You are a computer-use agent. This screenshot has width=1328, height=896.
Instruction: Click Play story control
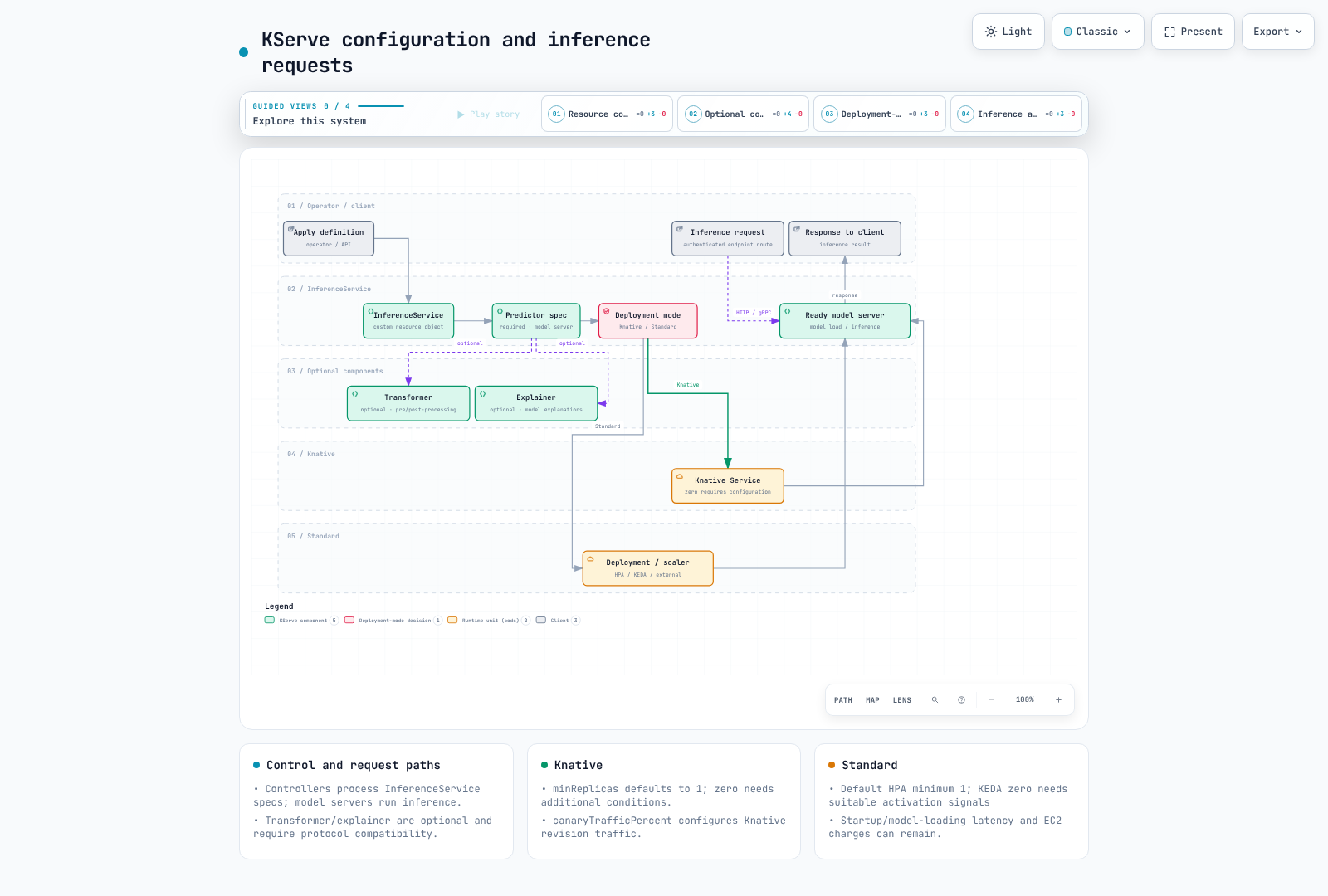[x=488, y=114]
